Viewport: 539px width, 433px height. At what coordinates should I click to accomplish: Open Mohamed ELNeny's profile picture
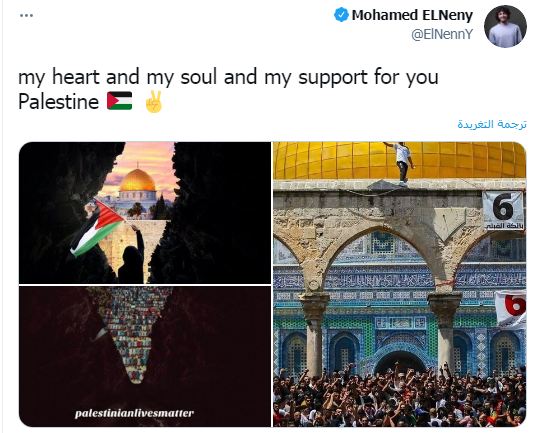(x=505, y=26)
